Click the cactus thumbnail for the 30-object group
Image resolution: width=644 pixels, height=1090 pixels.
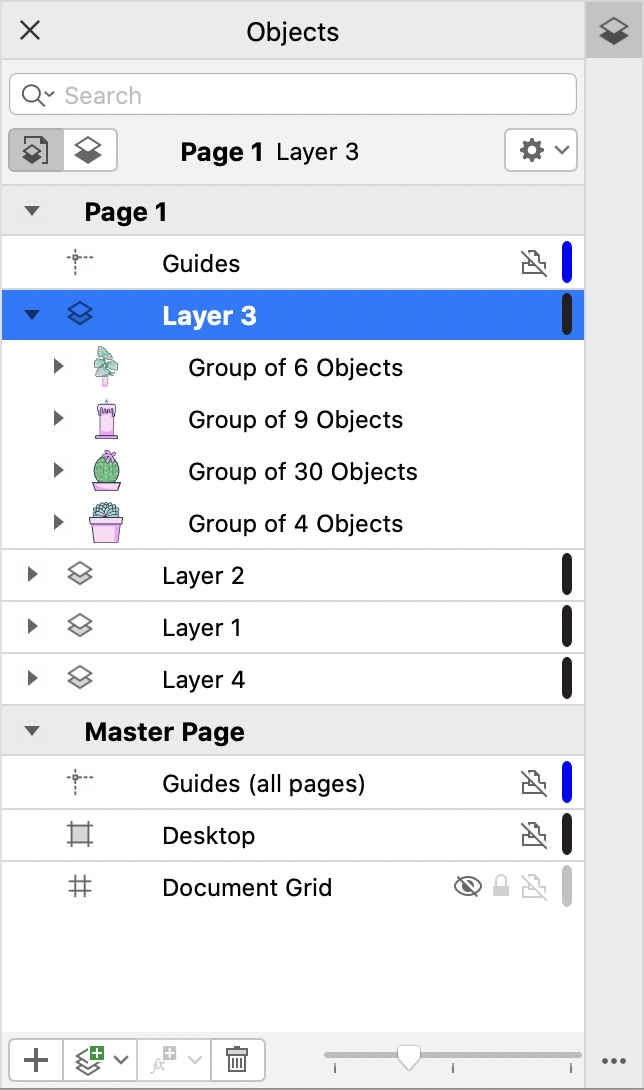105,471
